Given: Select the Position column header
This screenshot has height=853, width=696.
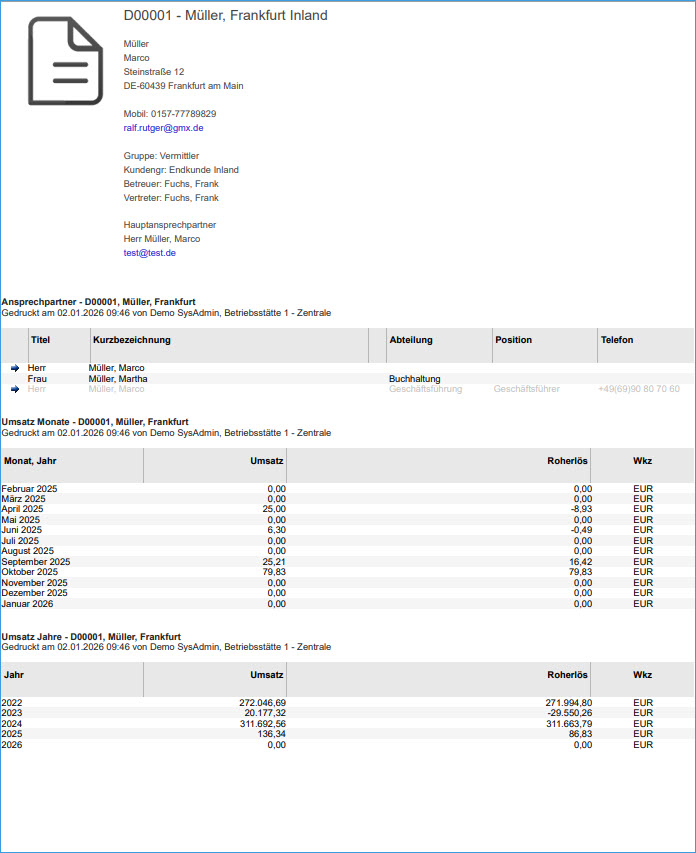Looking at the screenshot, I should pyautogui.click(x=514, y=340).
